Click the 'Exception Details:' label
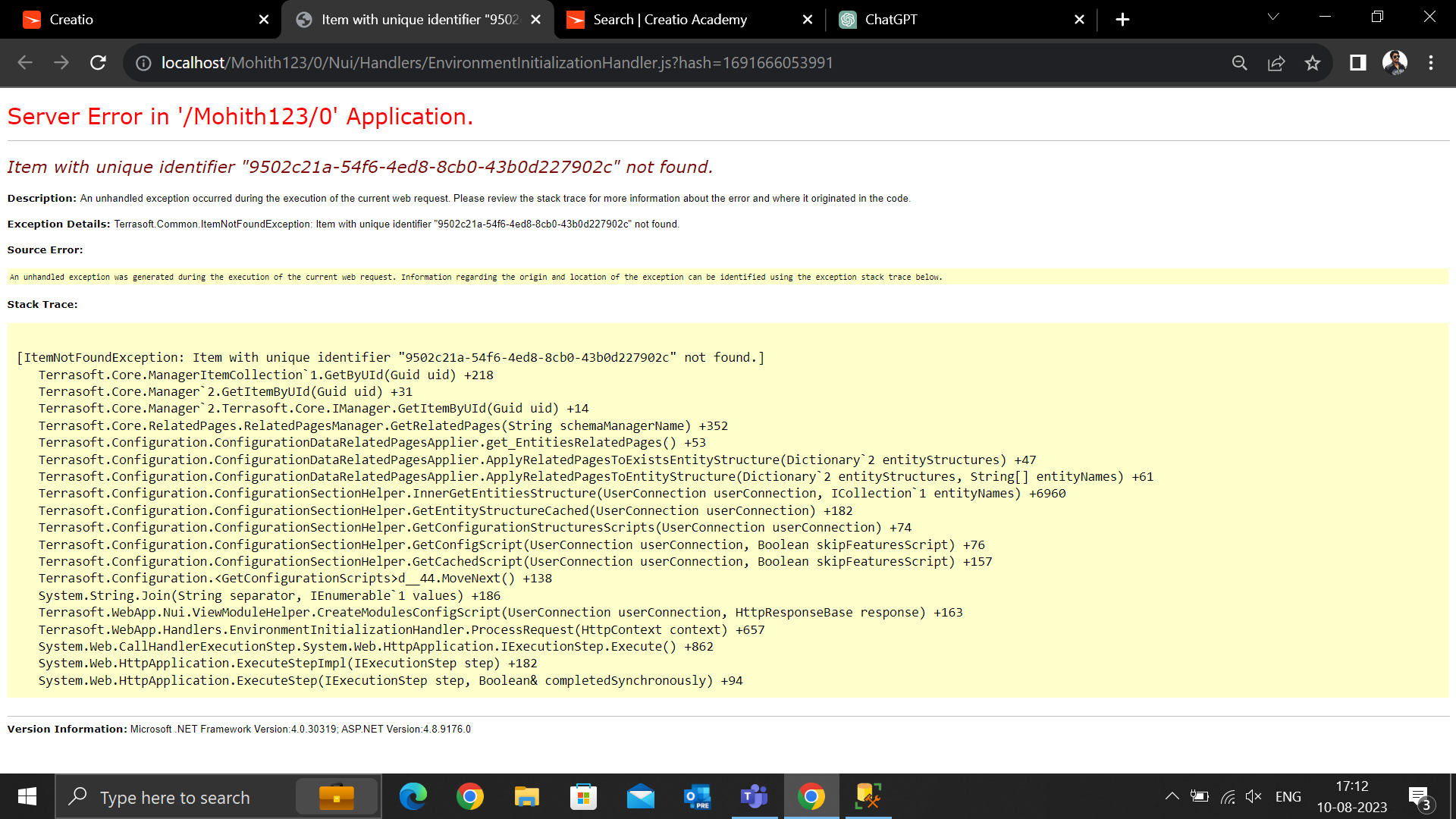Screen dimensions: 1456x819 (59, 224)
